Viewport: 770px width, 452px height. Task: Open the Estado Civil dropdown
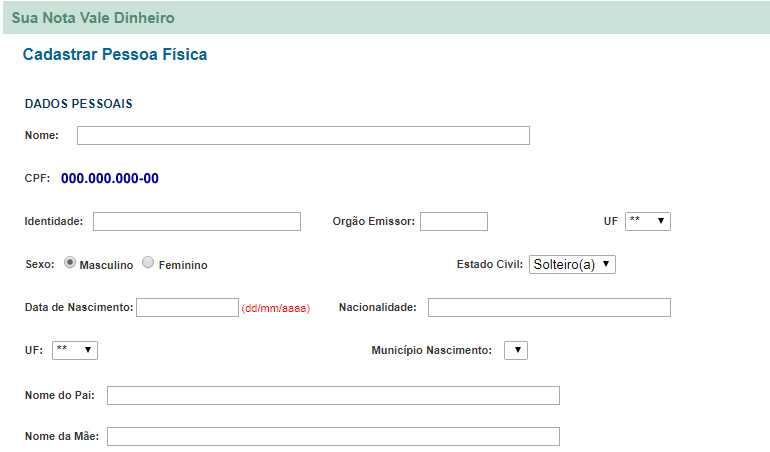coord(572,264)
